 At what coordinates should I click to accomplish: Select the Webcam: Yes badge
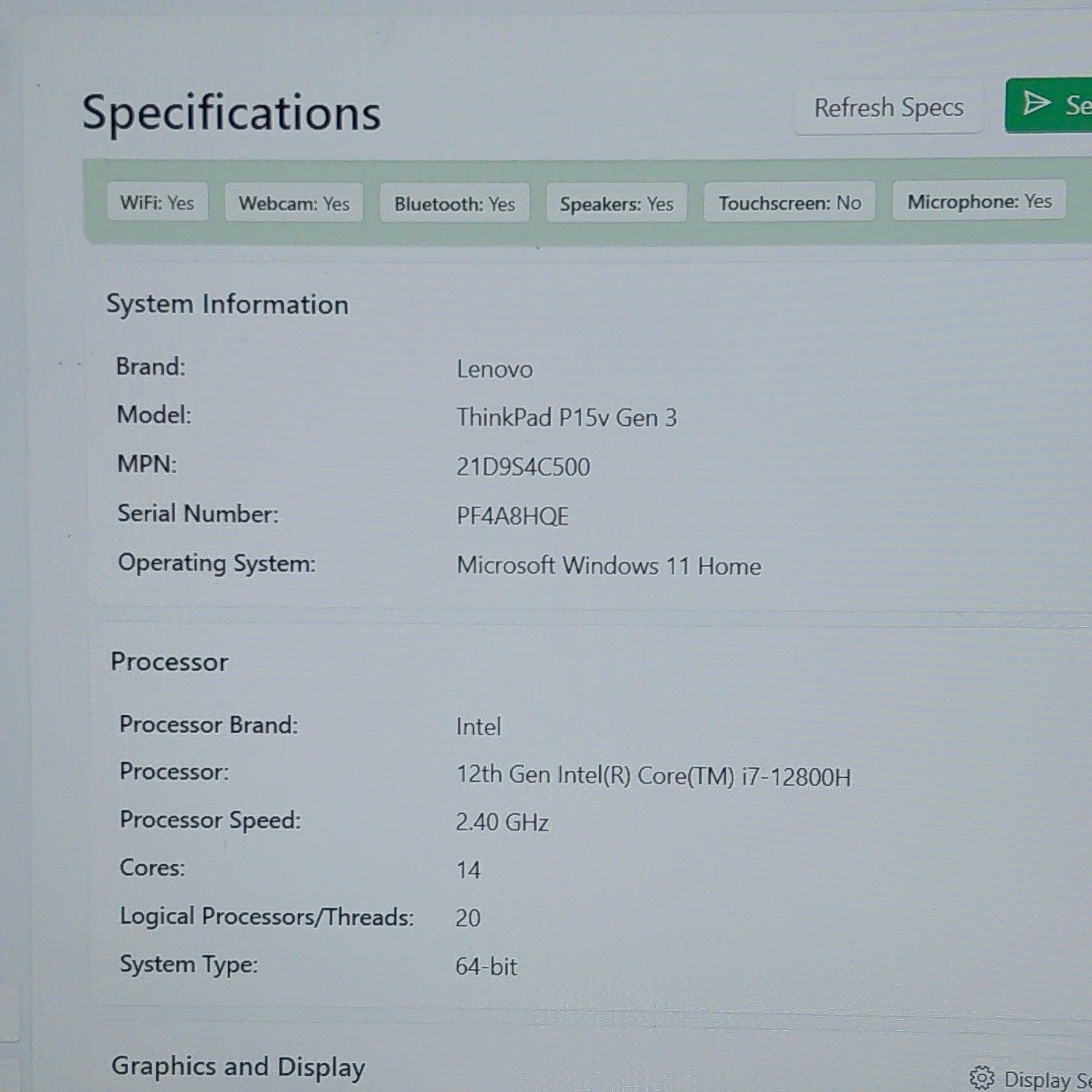point(294,203)
